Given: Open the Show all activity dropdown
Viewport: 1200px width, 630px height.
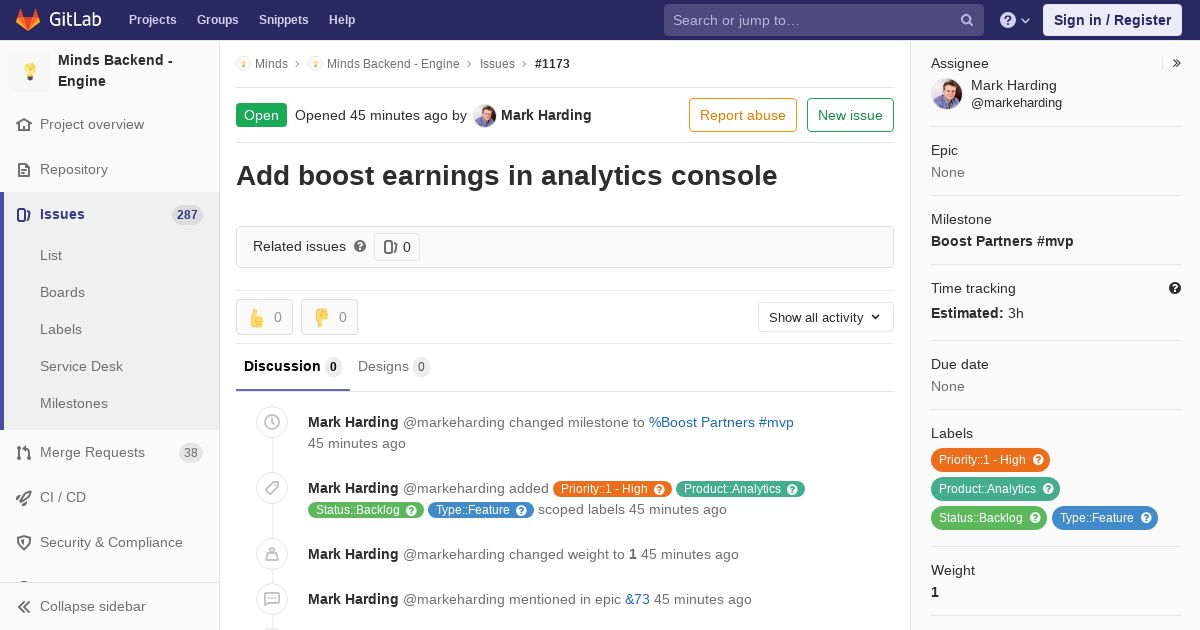Looking at the screenshot, I should [826, 317].
